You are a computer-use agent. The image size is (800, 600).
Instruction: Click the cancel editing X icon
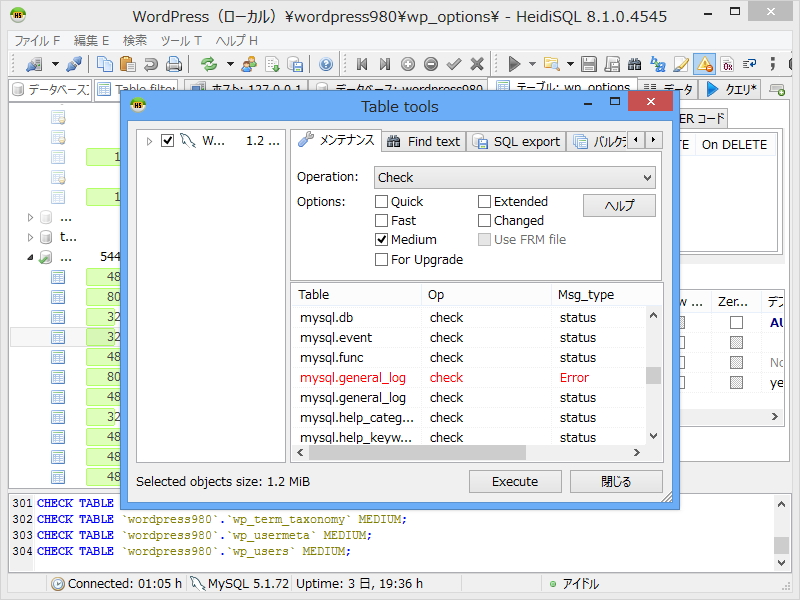[x=477, y=64]
